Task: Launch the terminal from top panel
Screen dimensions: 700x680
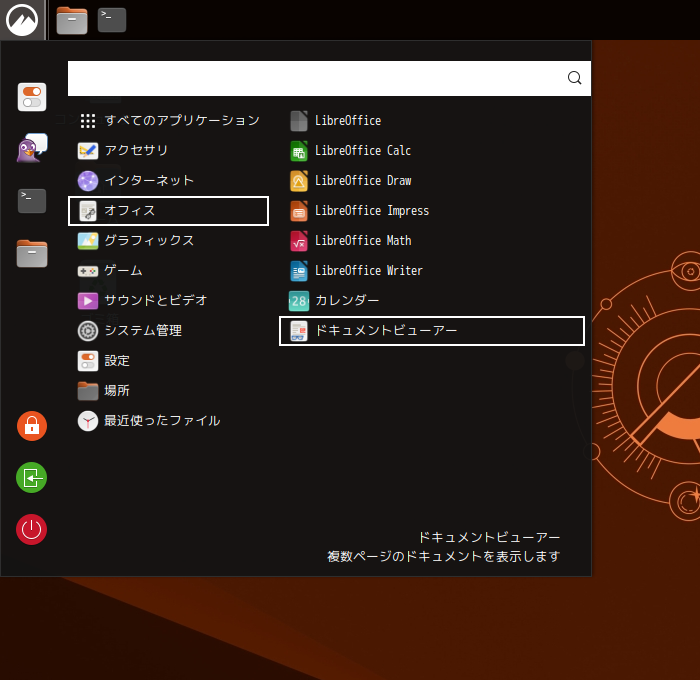Action: (x=112, y=21)
